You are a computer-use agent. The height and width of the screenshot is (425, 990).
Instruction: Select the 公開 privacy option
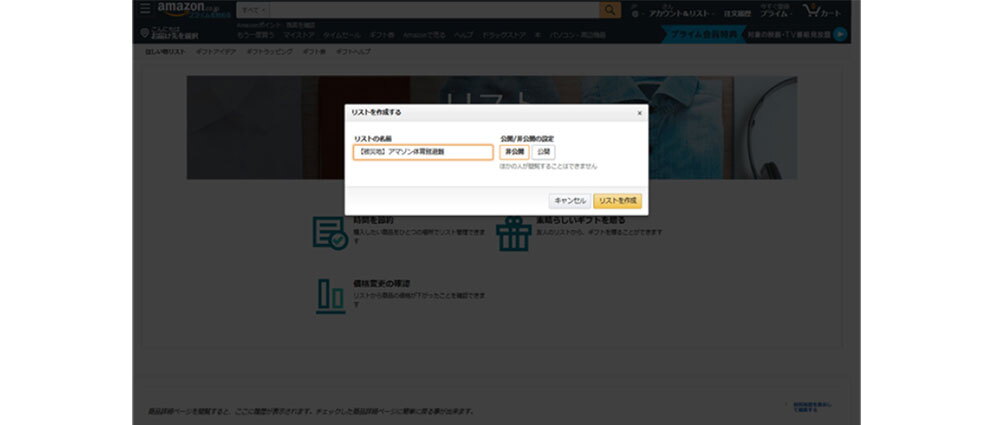544,152
